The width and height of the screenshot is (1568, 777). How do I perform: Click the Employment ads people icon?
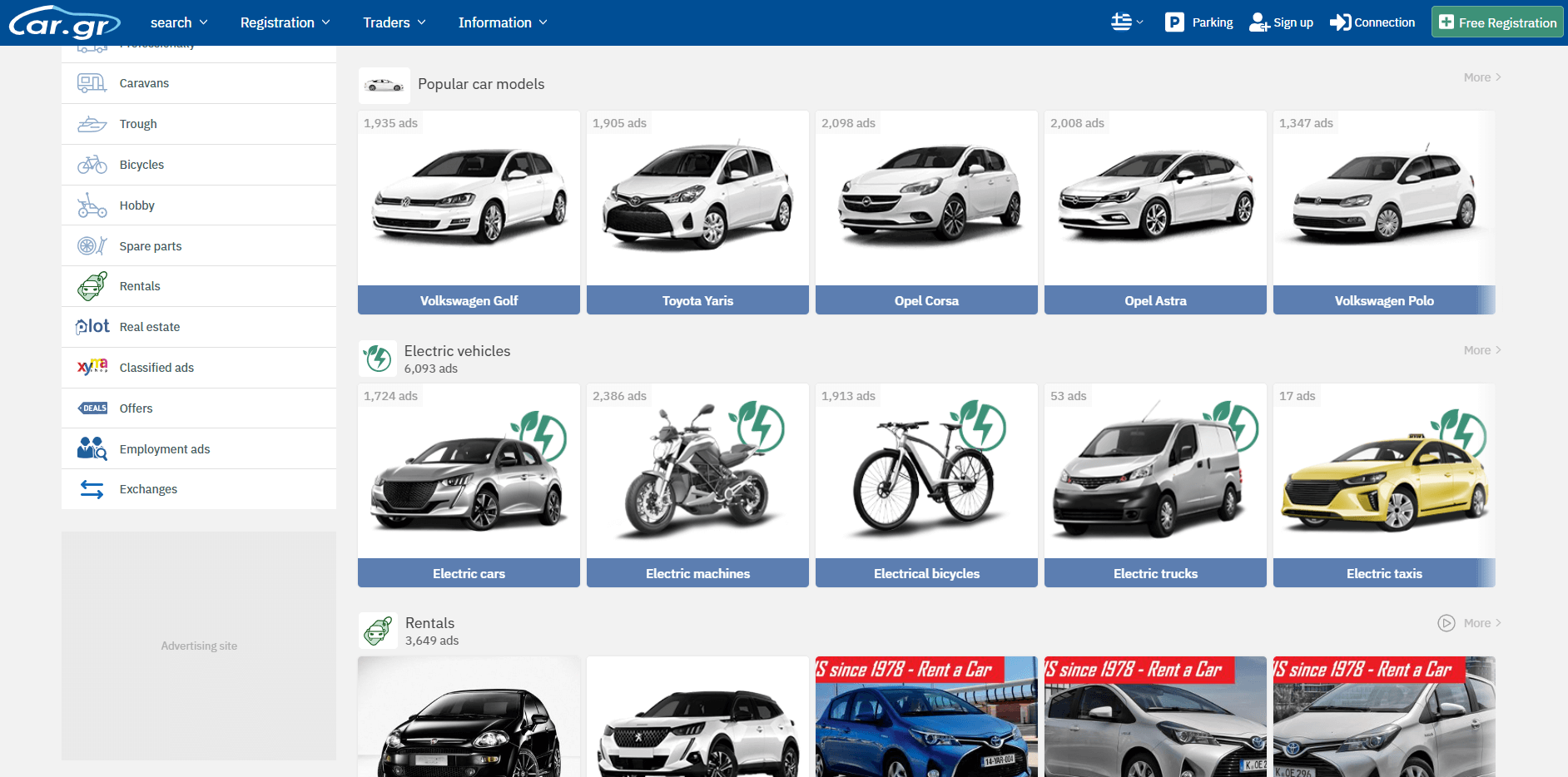click(92, 448)
